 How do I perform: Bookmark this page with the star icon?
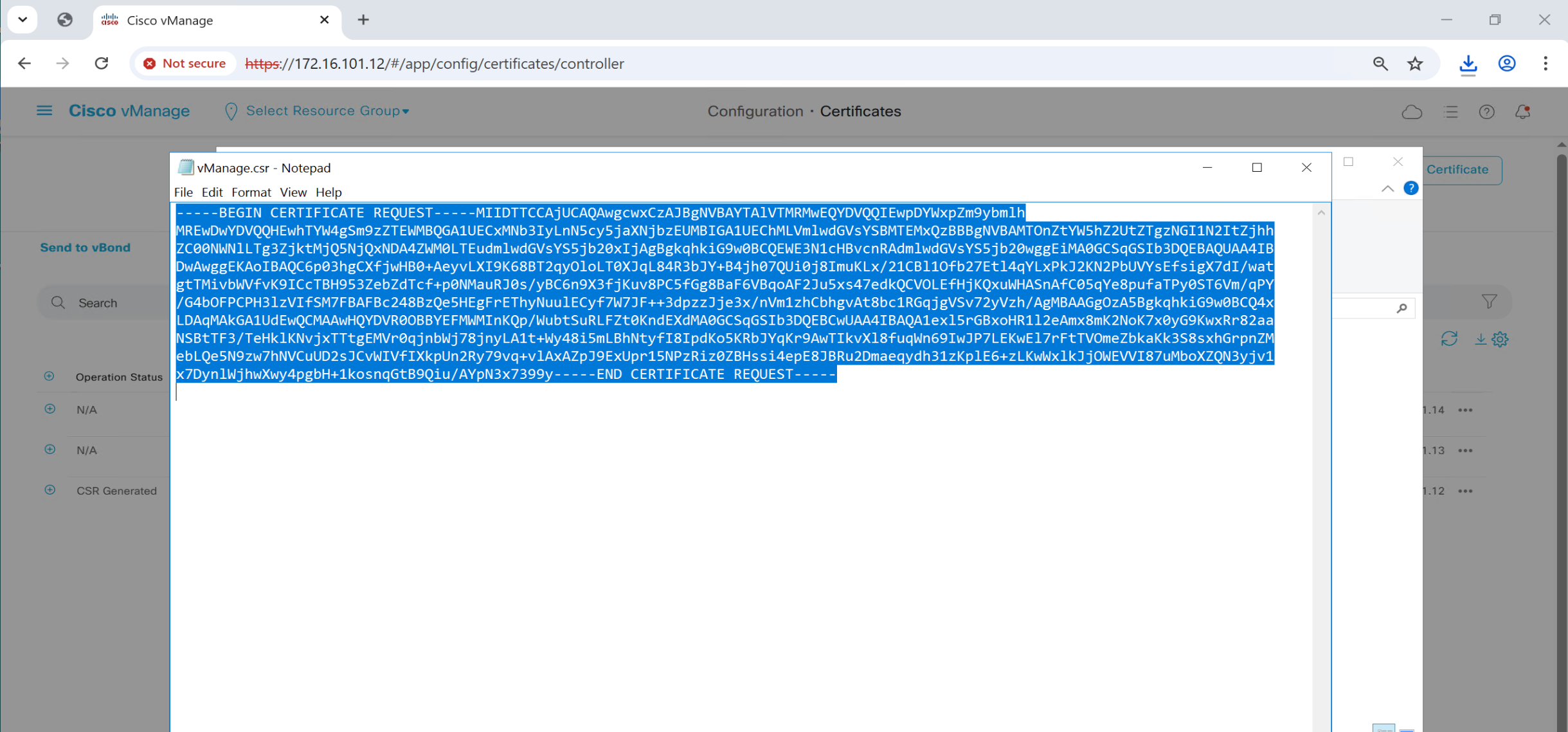click(1415, 64)
